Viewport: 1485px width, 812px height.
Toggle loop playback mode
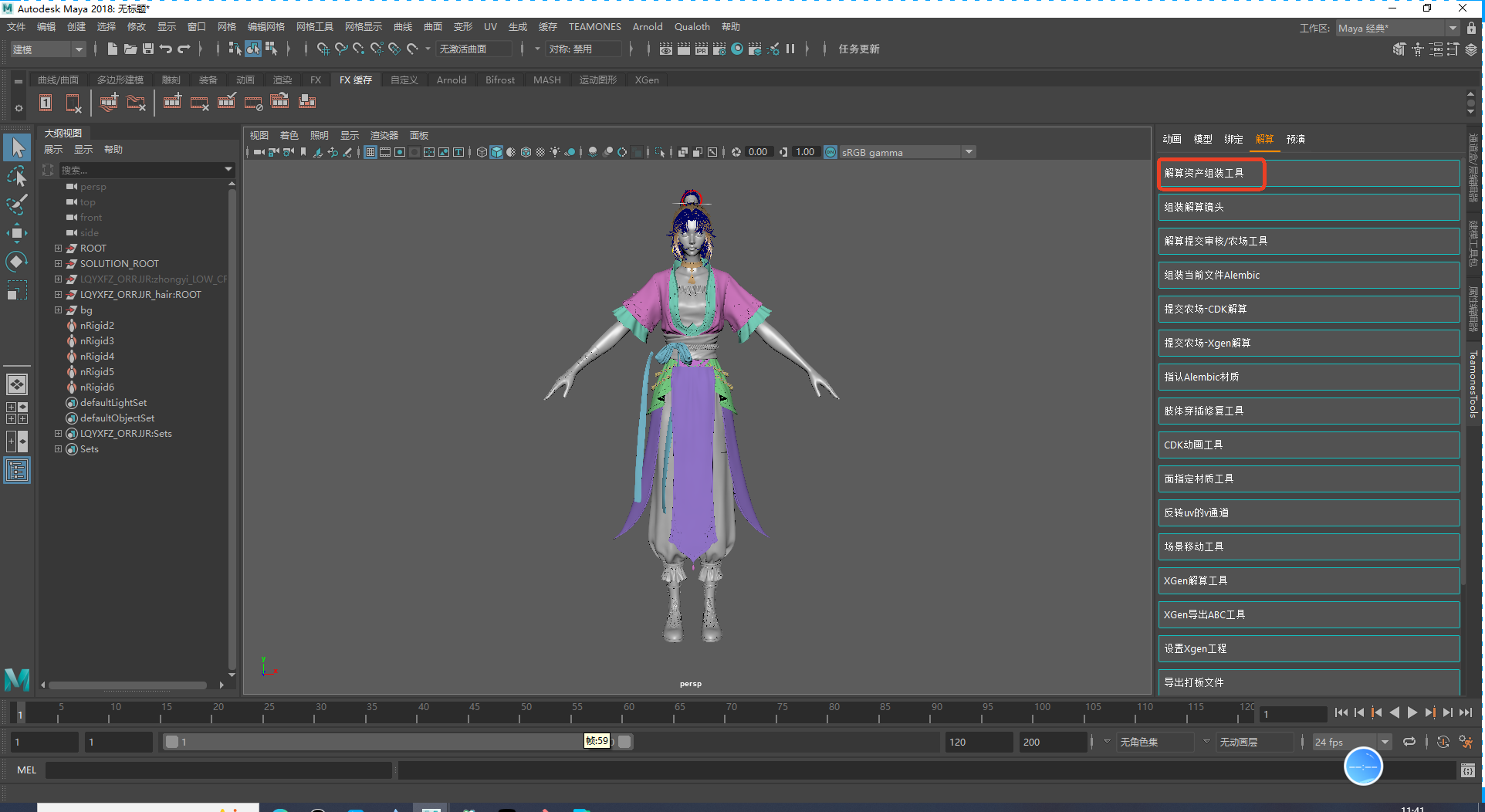coord(1409,743)
